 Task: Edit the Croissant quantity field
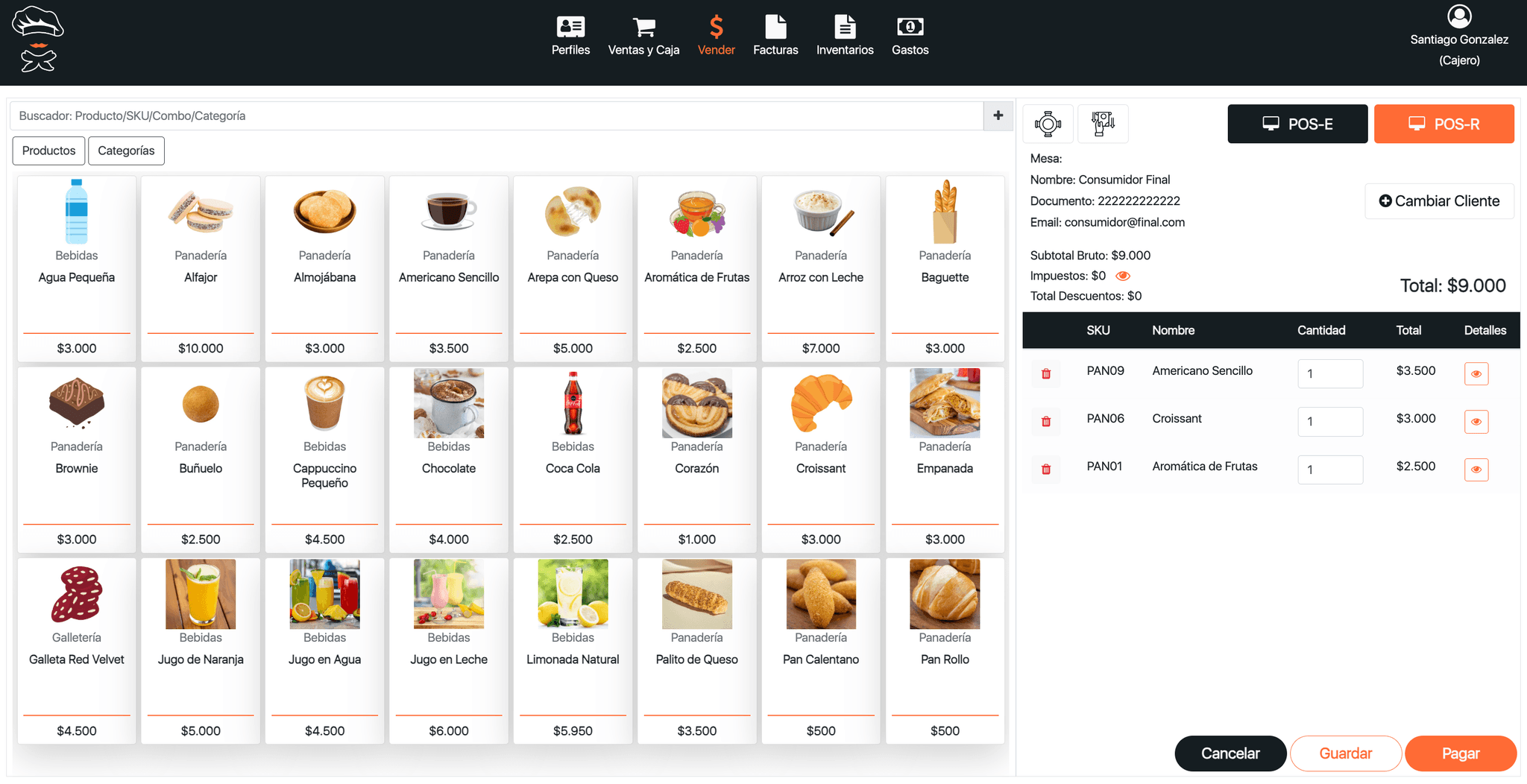tap(1330, 421)
